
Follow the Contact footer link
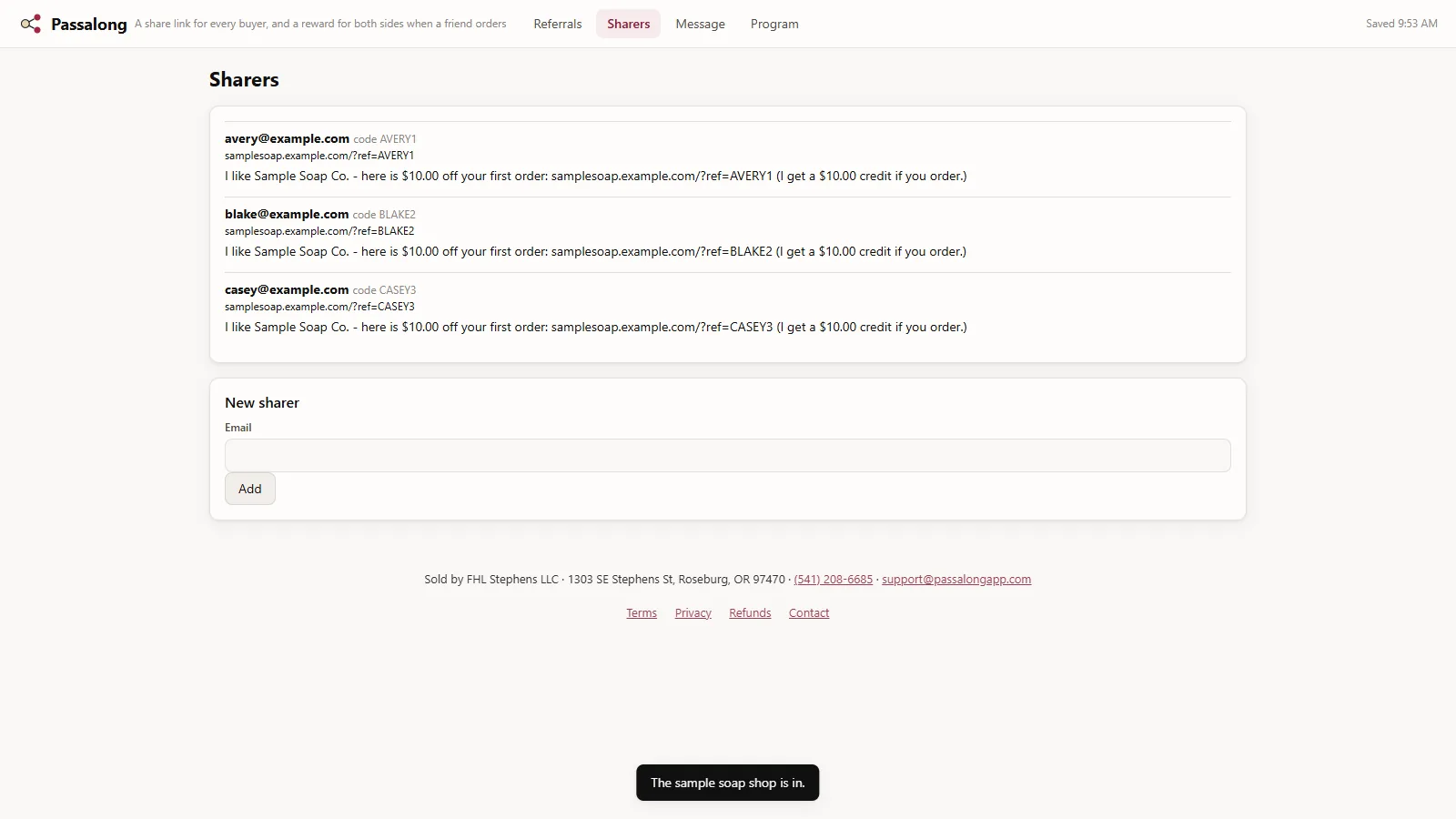[x=809, y=613]
